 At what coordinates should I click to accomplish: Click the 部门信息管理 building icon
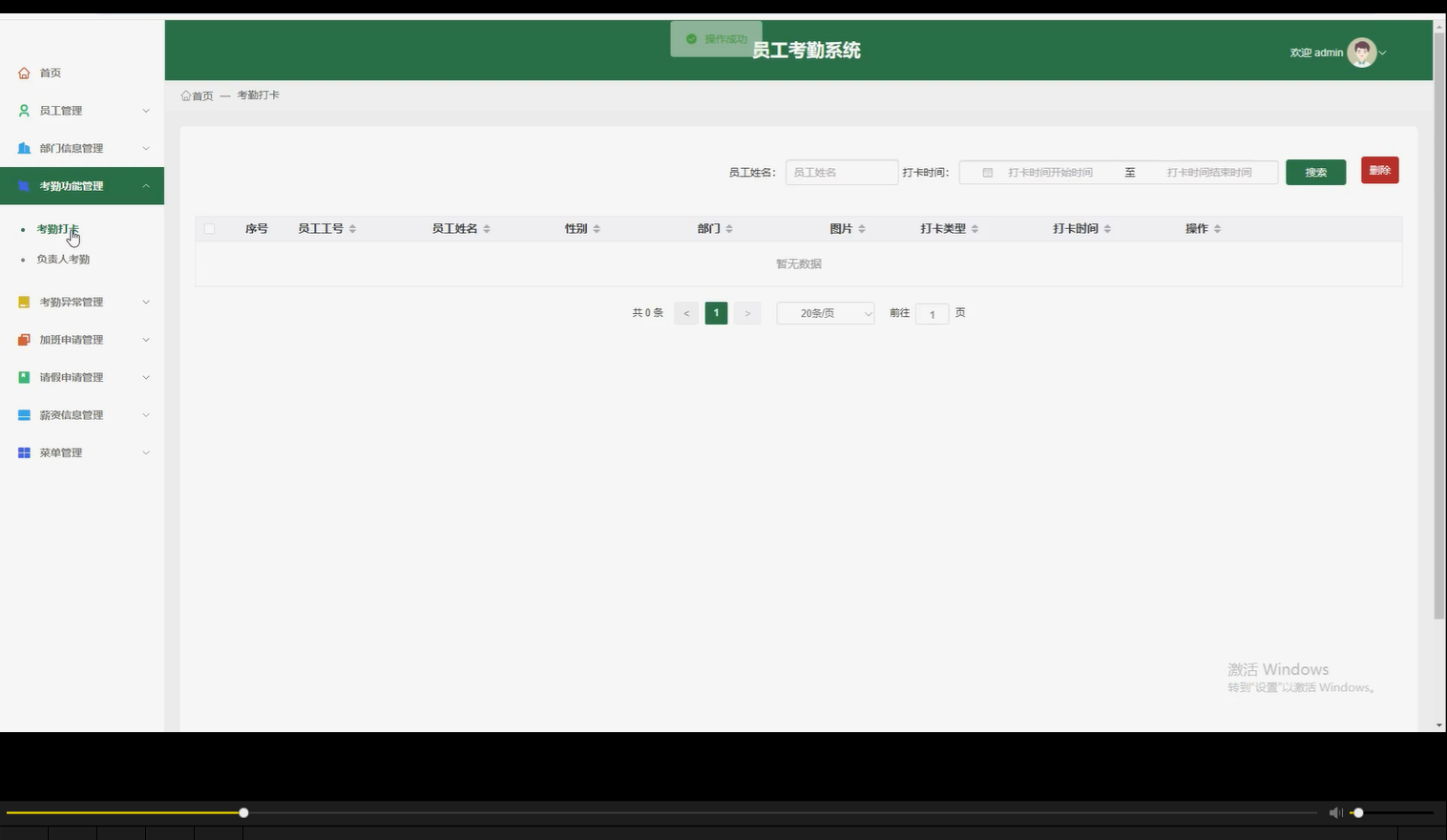click(24, 148)
